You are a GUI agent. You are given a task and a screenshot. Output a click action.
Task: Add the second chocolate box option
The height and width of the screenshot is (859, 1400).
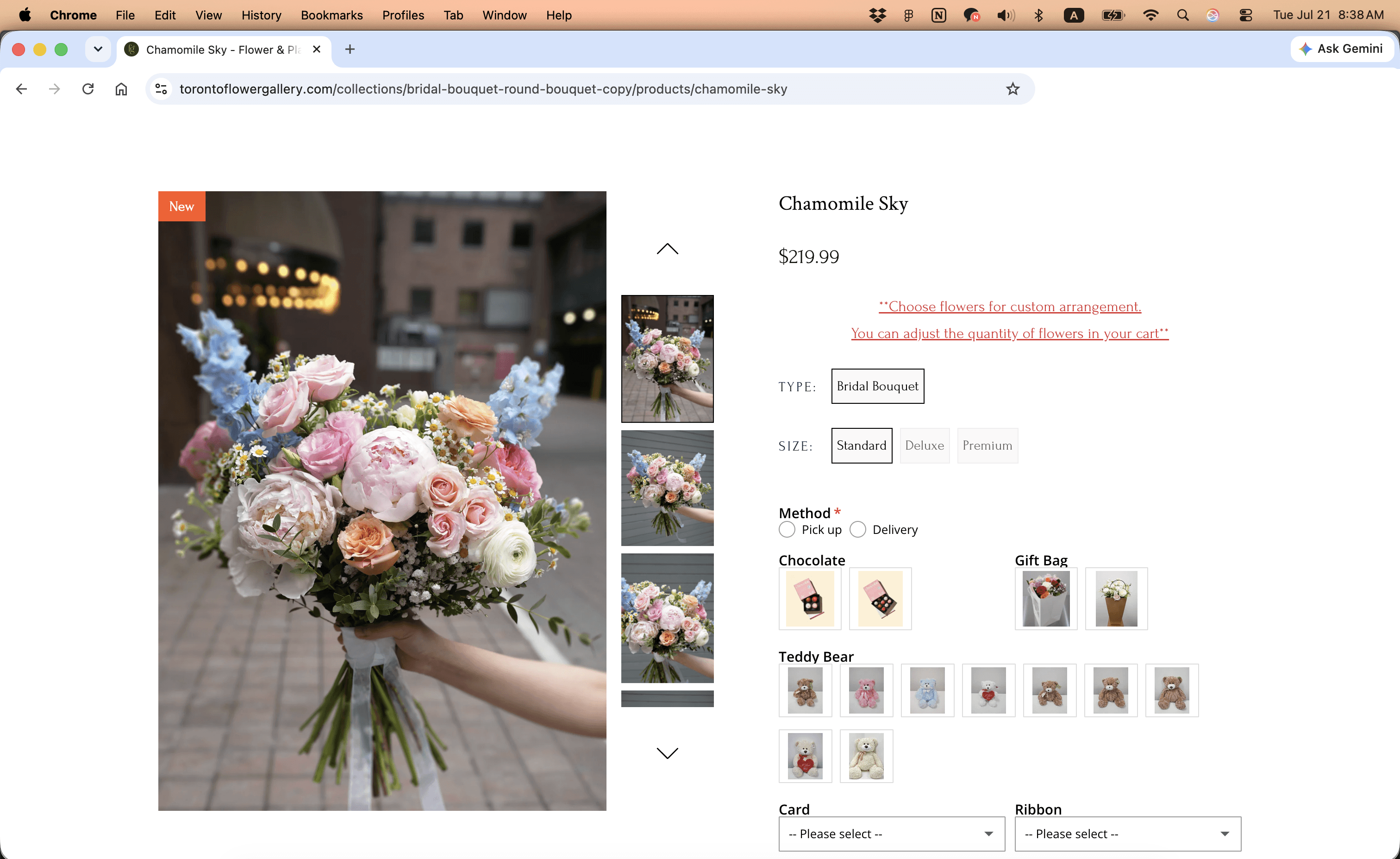pos(880,599)
